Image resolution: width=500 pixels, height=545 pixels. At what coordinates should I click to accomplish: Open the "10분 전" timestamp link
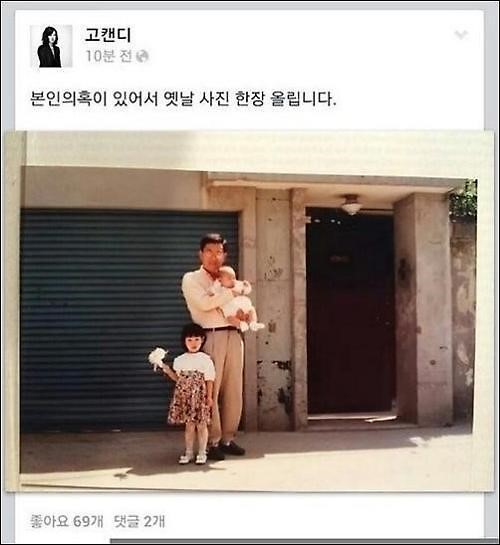click(x=109, y=56)
